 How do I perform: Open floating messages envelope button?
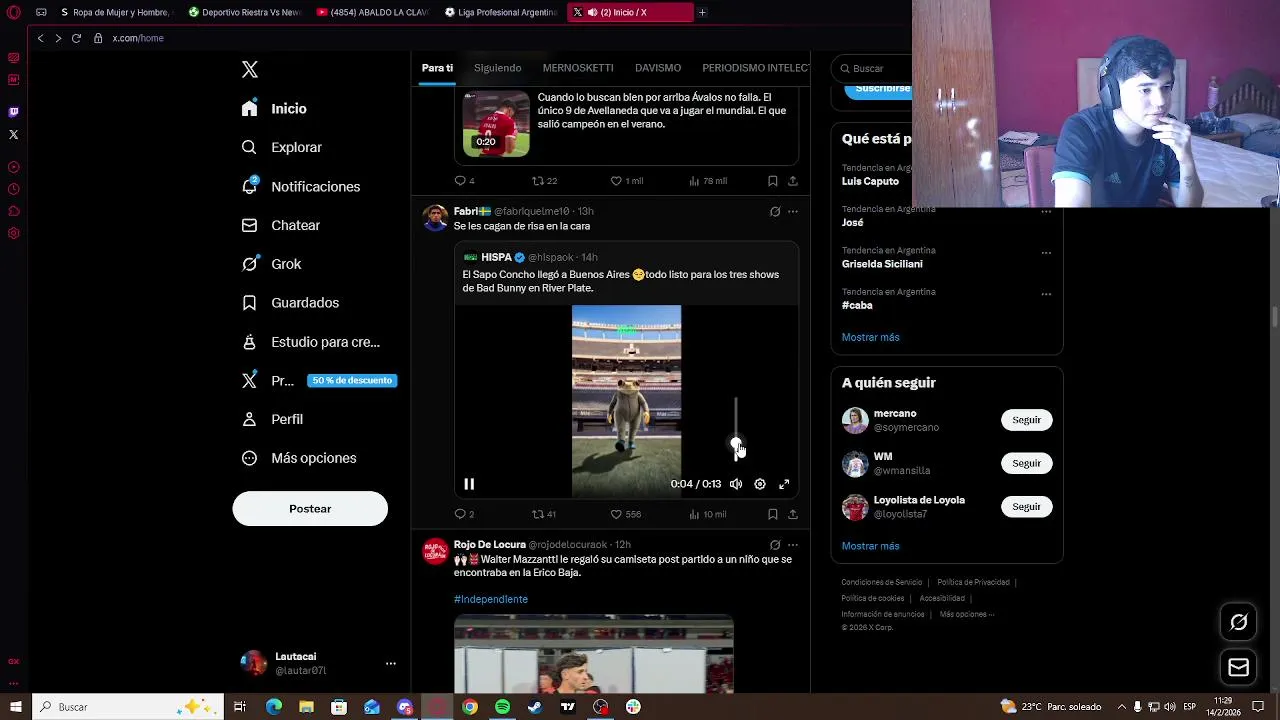tap(1238, 667)
